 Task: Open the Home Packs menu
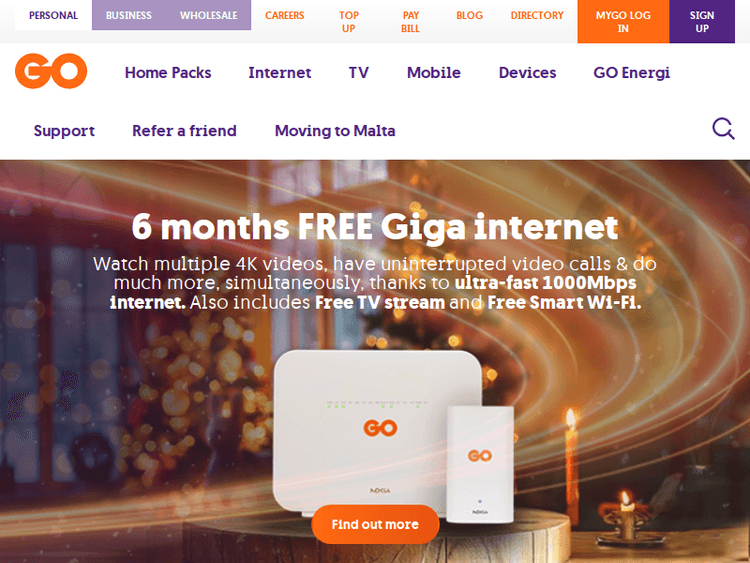click(168, 73)
